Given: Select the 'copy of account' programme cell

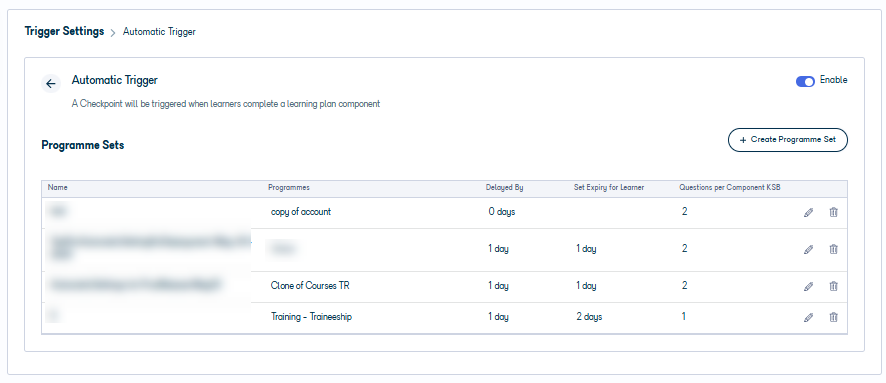Looking at the screenshot, I should 301,212.
